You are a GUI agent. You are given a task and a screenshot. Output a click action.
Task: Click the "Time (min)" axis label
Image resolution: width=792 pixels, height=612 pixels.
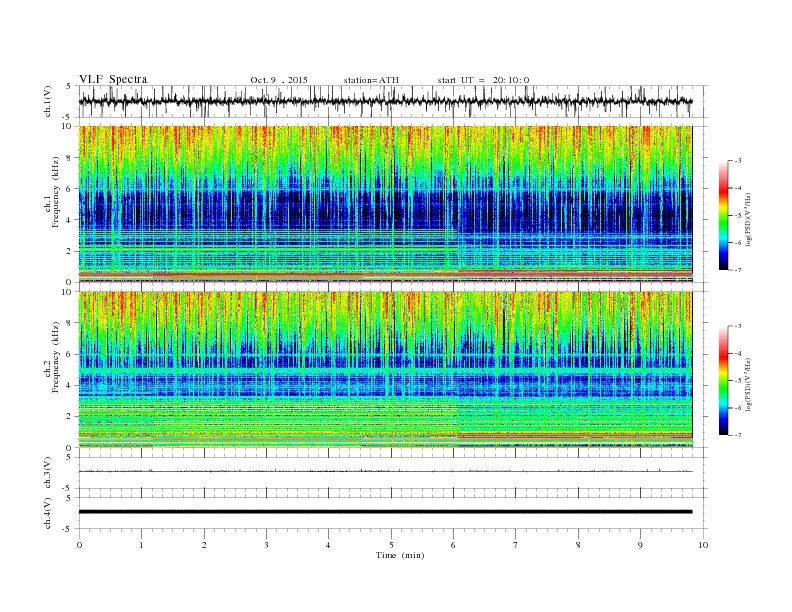tap(400, 555)
